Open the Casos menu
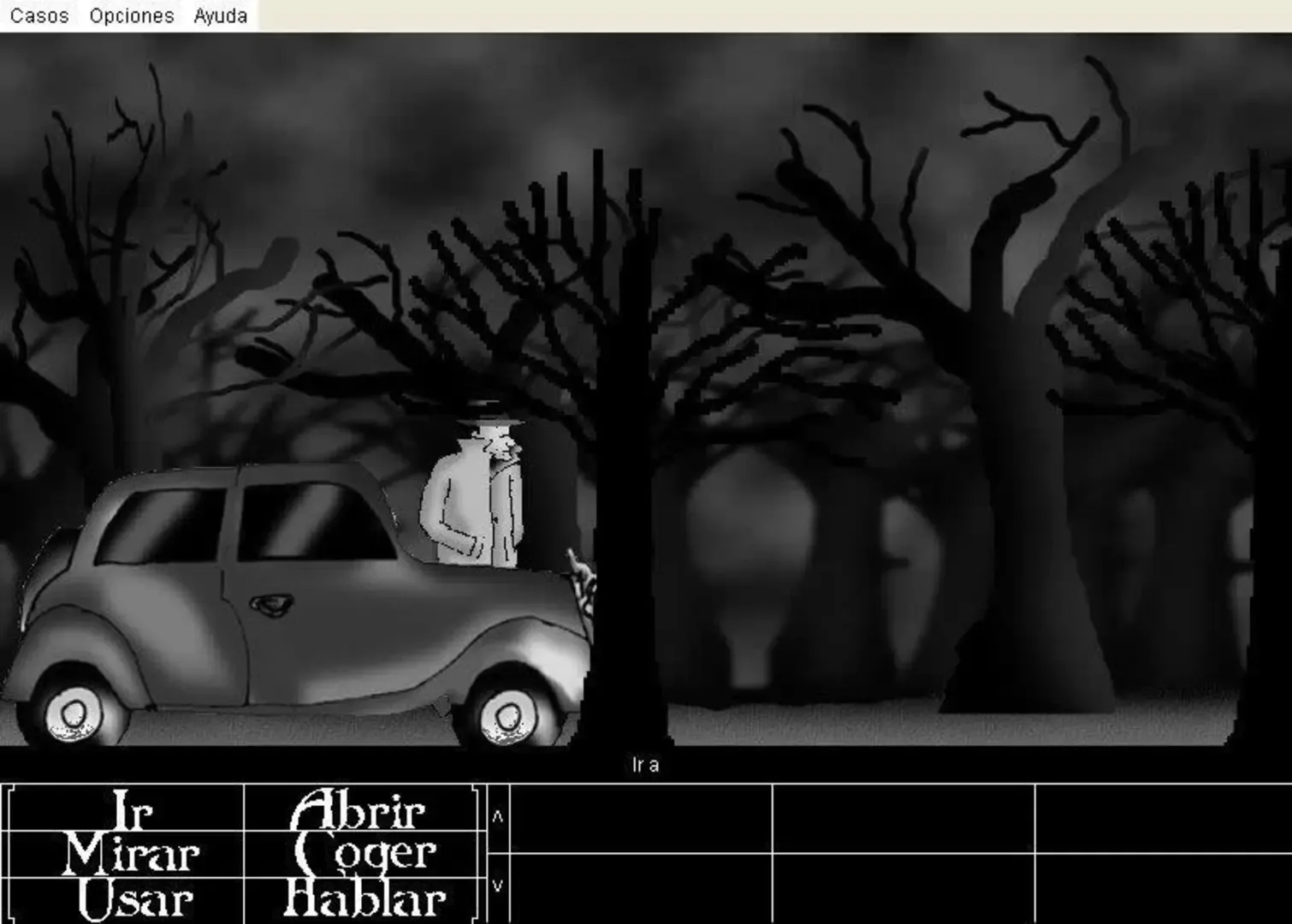The width and height of the screenshot is (1292, 924). point(39,15)
